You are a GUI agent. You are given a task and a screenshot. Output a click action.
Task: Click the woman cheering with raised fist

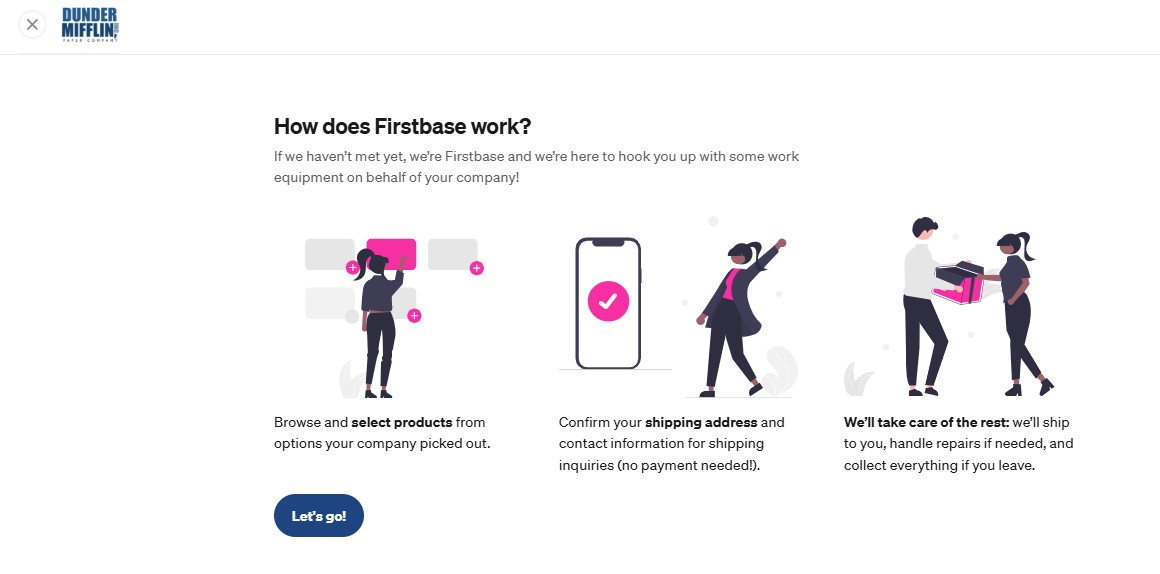pyautogui.click(x=737, y=318)
